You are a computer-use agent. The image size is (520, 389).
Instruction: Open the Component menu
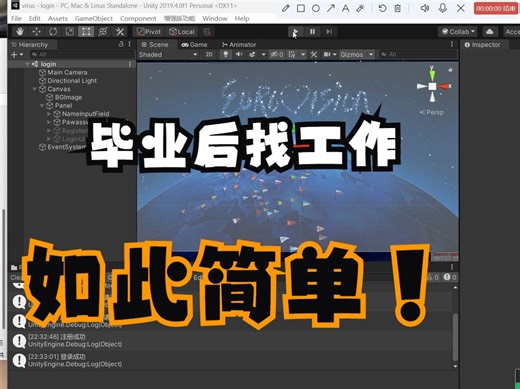(138, 19)
